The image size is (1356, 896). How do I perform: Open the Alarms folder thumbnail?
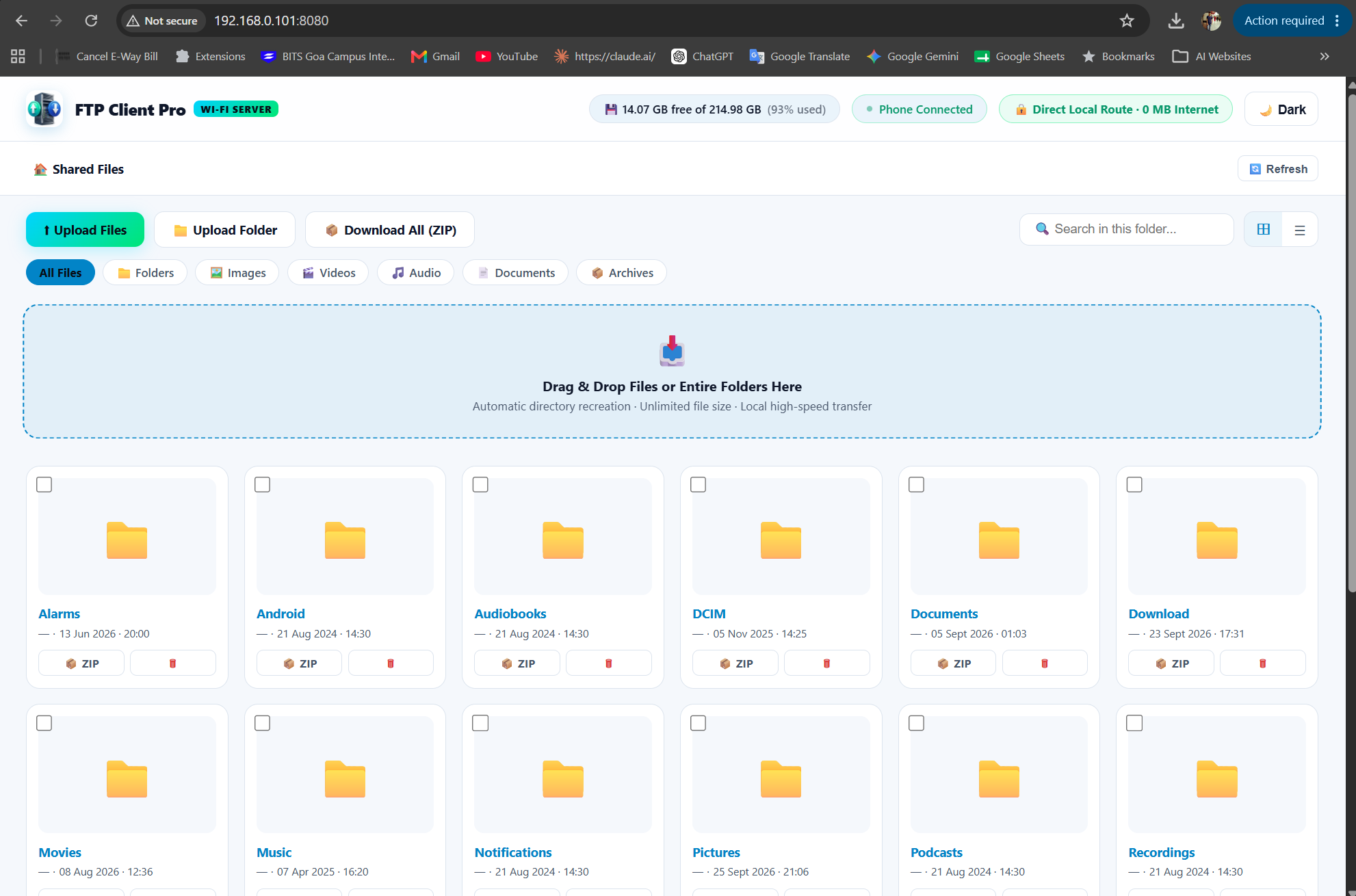pyautogui.click(x=127, y=537)
